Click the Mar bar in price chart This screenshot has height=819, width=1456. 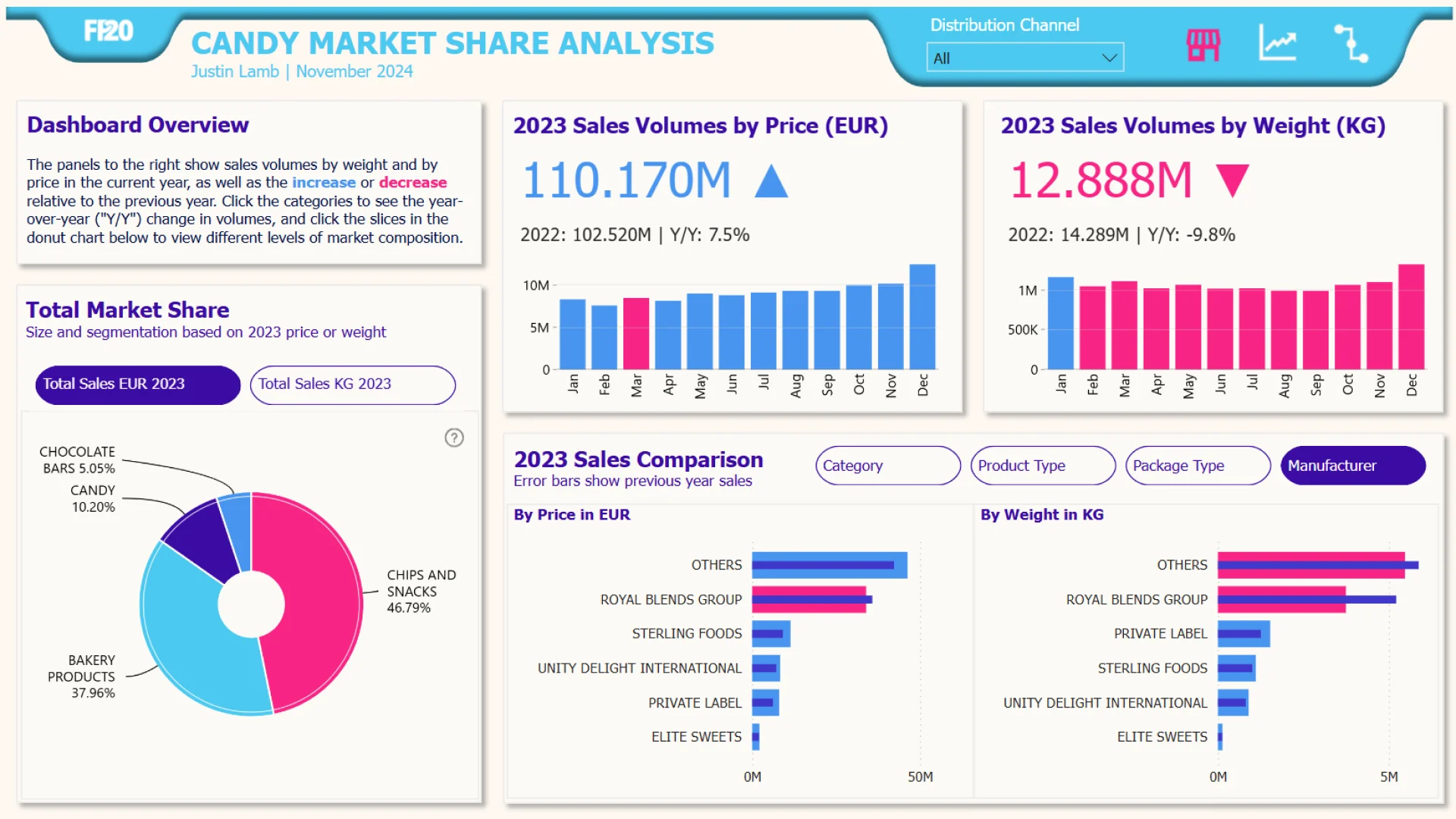pyautogui.click(x=636, y=334)
